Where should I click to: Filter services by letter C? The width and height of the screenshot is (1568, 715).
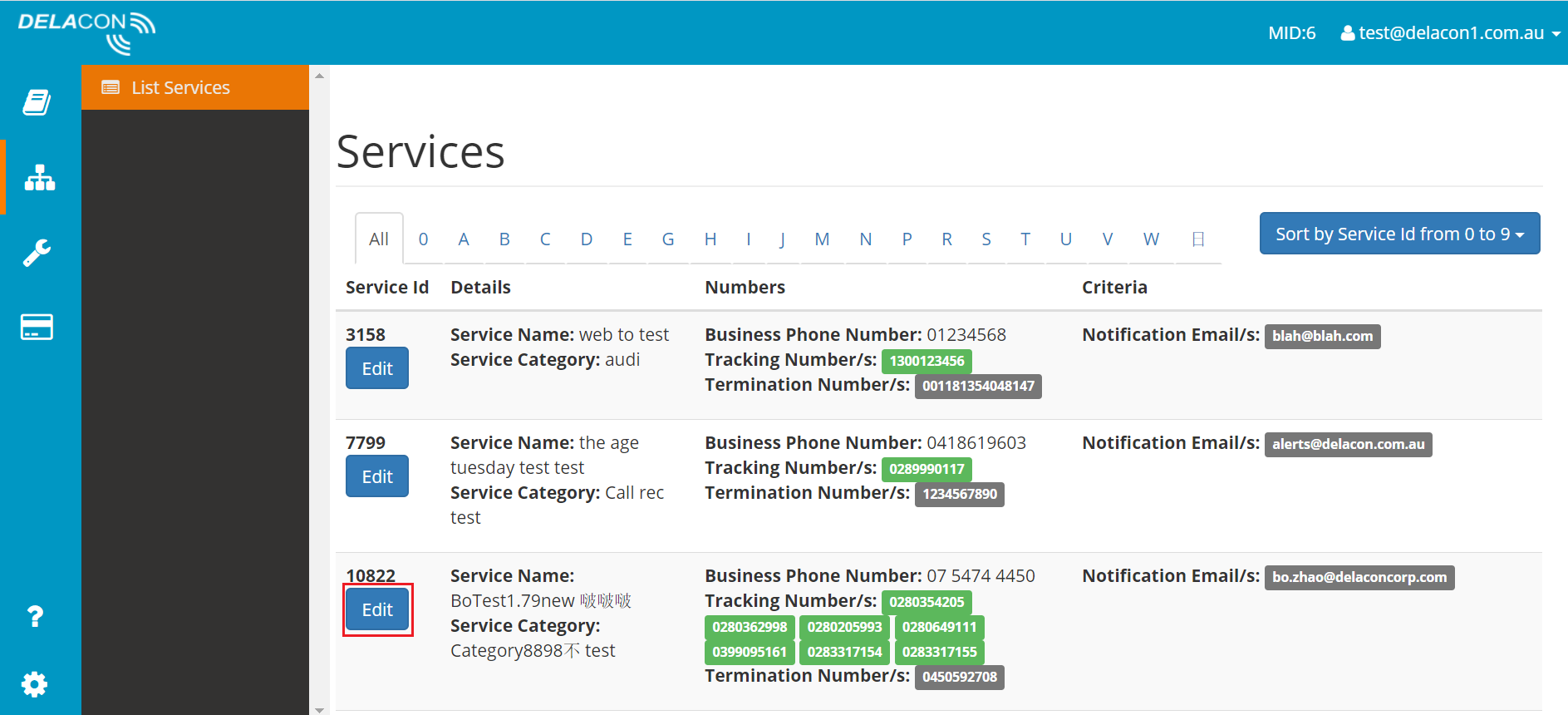tap(545, 239)
